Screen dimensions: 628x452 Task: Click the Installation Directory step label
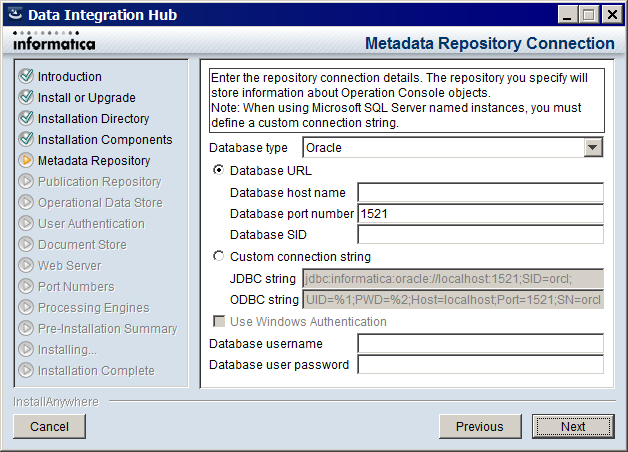(x=93, y=119)
